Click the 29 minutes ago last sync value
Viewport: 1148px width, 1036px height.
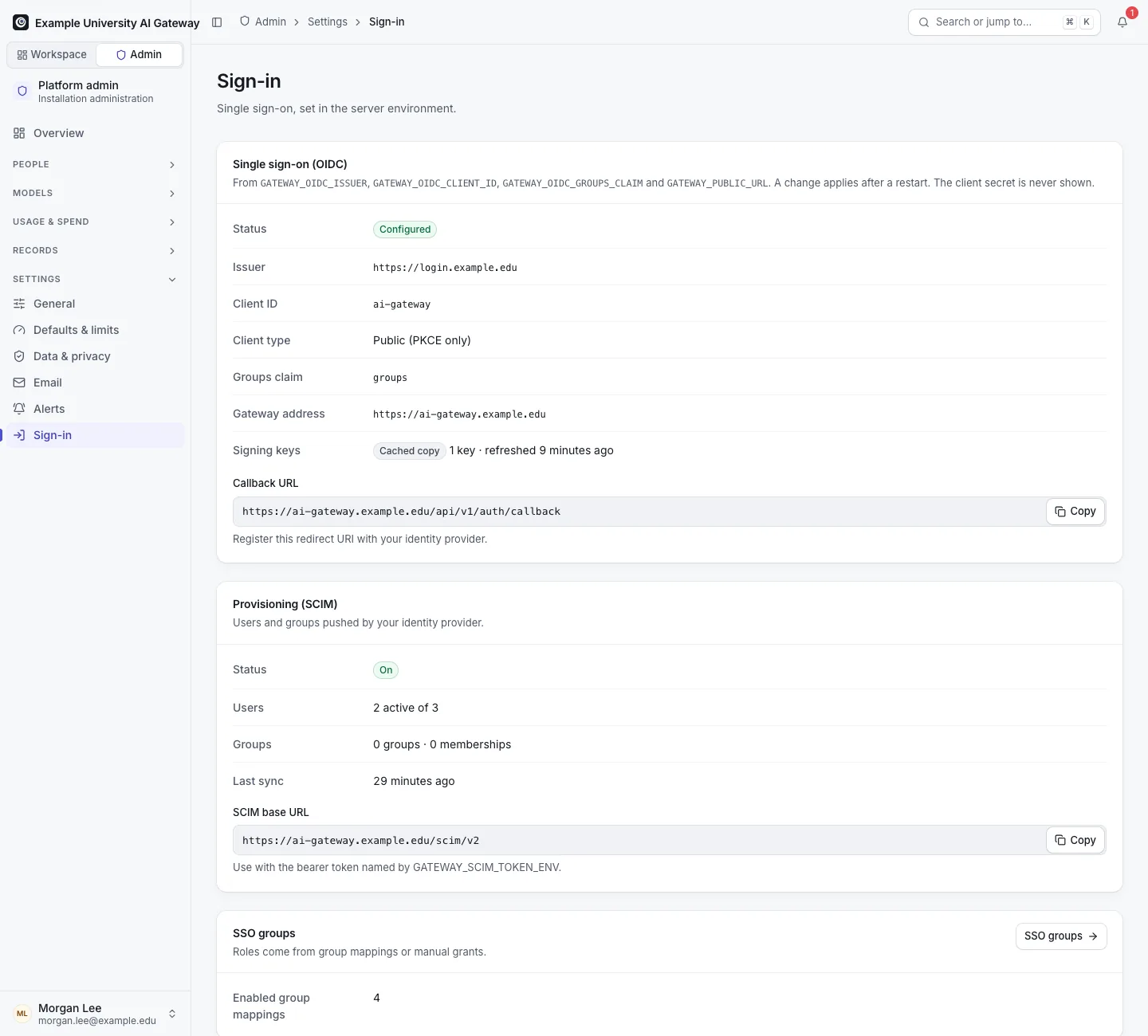click(x=414, y=781)
